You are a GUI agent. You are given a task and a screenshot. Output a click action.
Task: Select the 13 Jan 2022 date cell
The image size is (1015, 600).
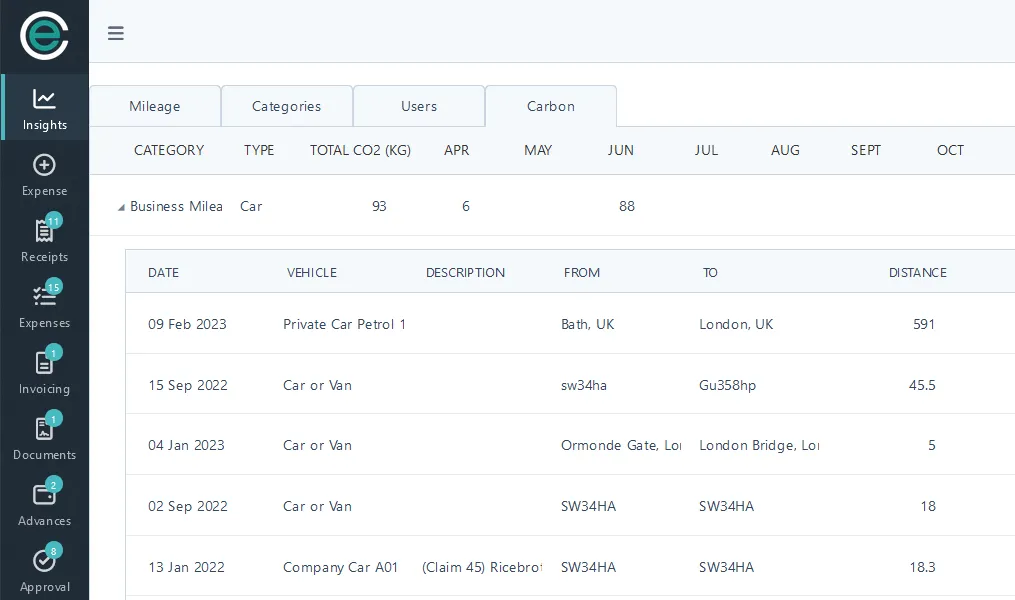point(186,567)
